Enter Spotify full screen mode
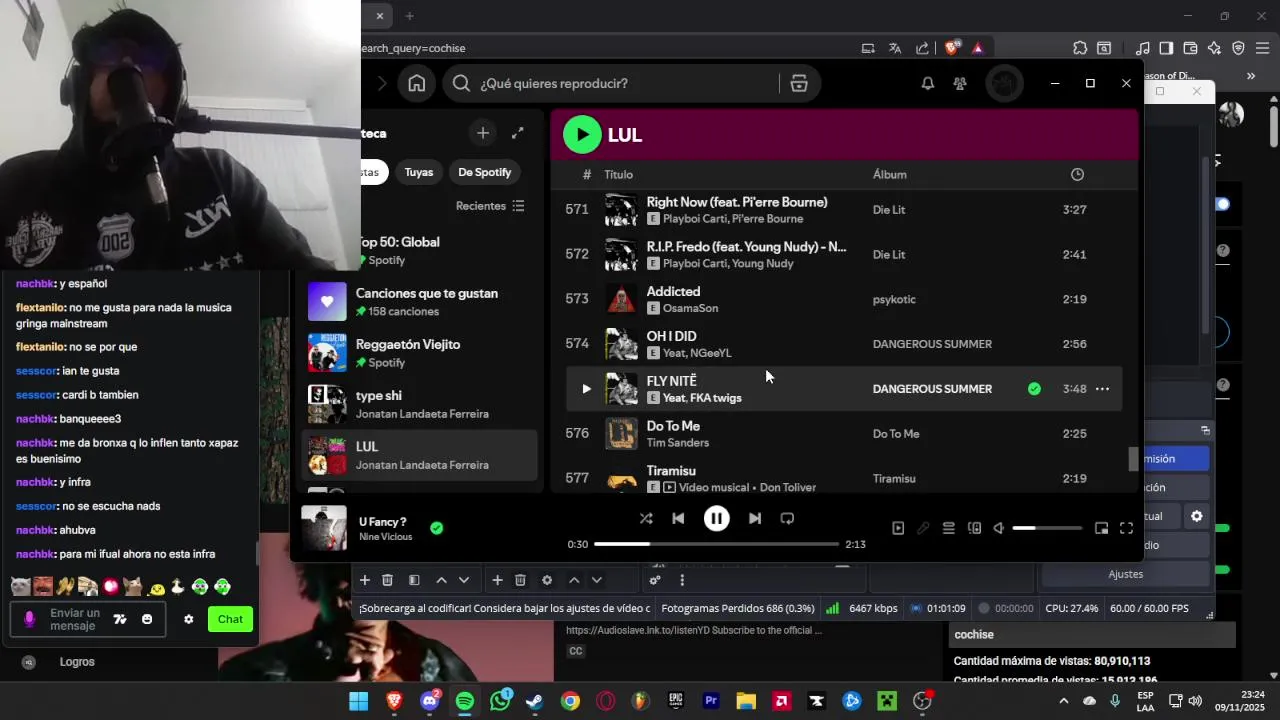The image size is (1280, 720). [x=1126, y=528]
